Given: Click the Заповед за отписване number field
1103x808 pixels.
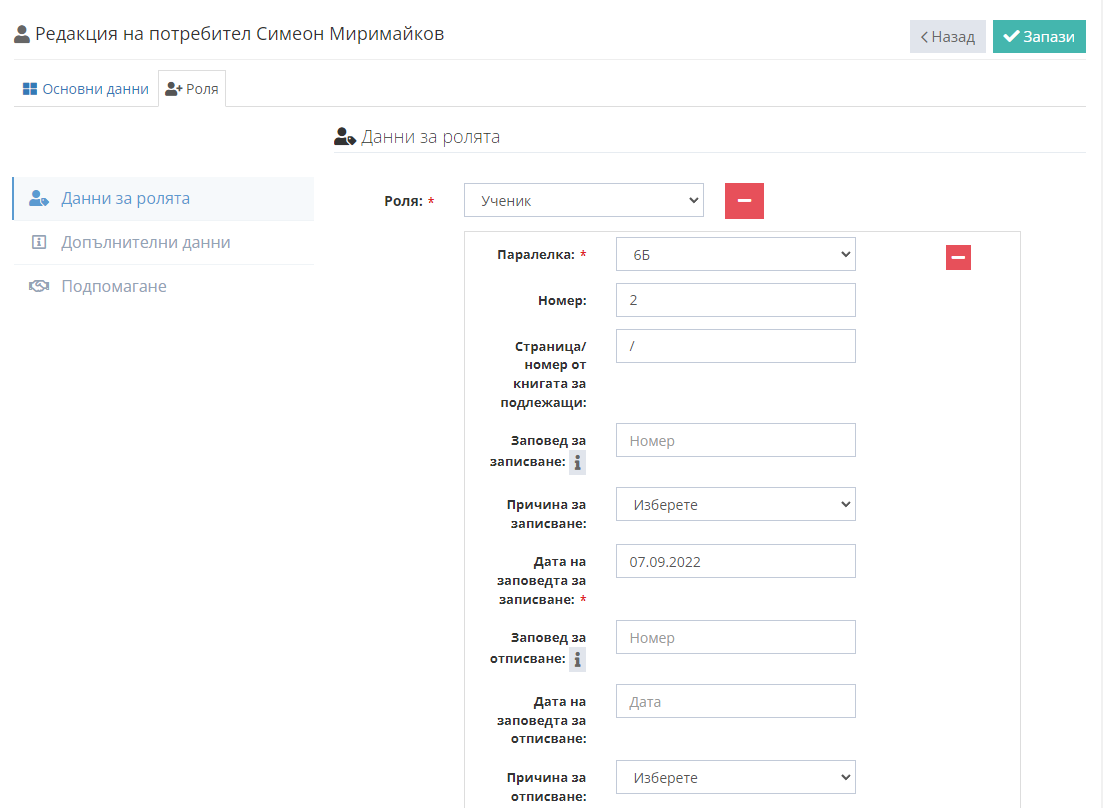Looking at the screenshot, I should (736, 637).
